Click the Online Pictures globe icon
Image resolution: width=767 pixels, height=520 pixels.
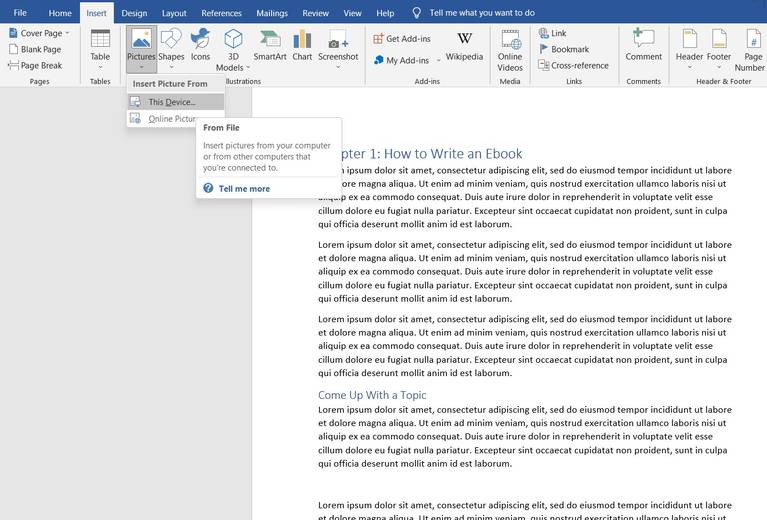pyautogui.click(x=135, y=118)
